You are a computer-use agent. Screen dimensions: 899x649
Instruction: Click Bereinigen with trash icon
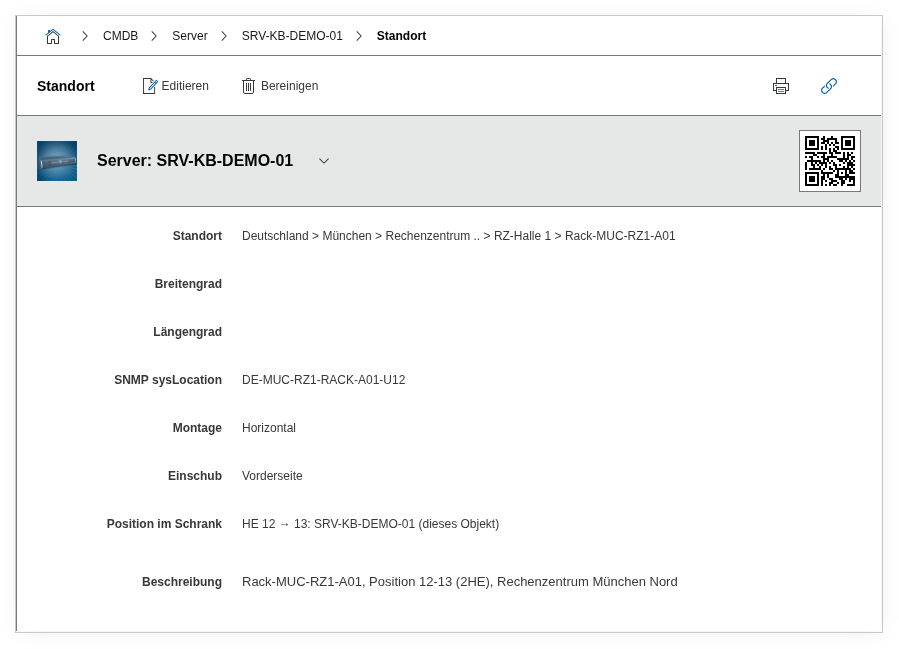(280, 86)
